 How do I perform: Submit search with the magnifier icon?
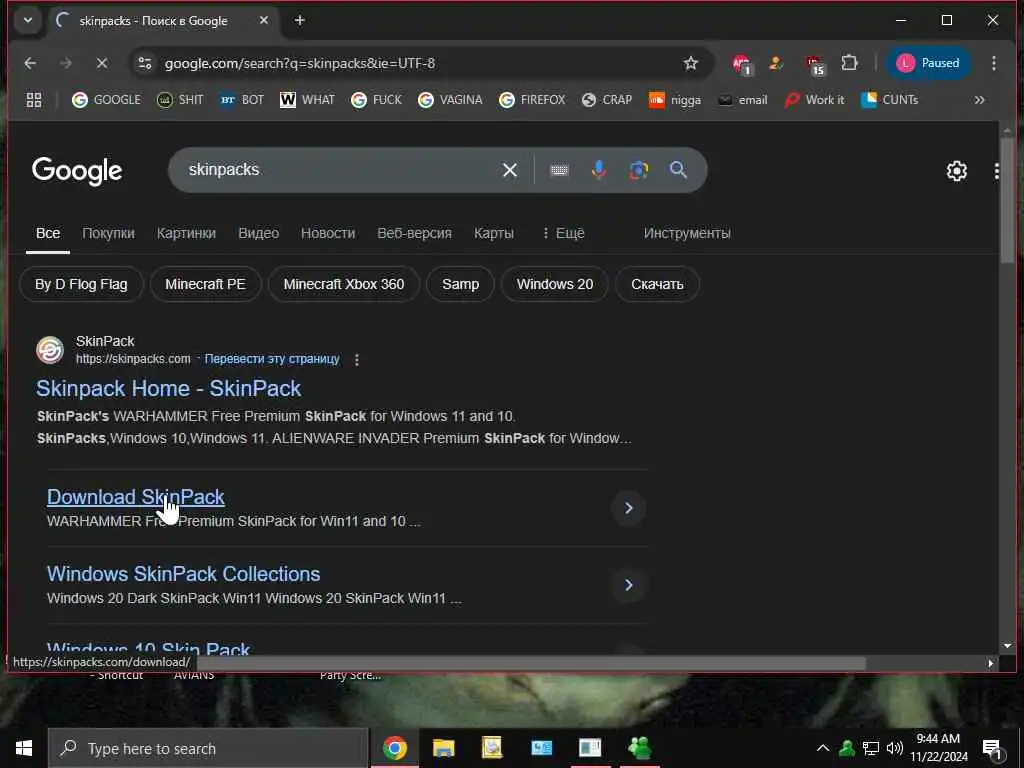coord(679,170)
